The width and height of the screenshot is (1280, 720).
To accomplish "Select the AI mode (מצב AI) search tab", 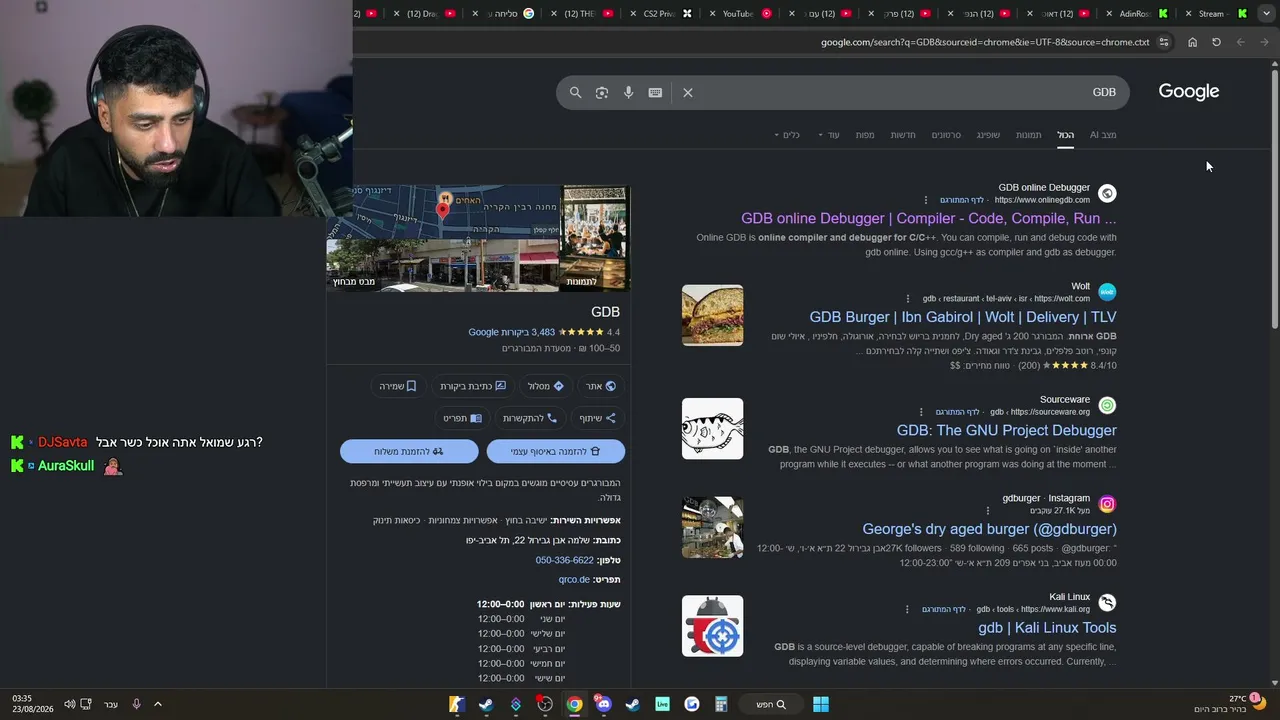I will coord(1103,135).
